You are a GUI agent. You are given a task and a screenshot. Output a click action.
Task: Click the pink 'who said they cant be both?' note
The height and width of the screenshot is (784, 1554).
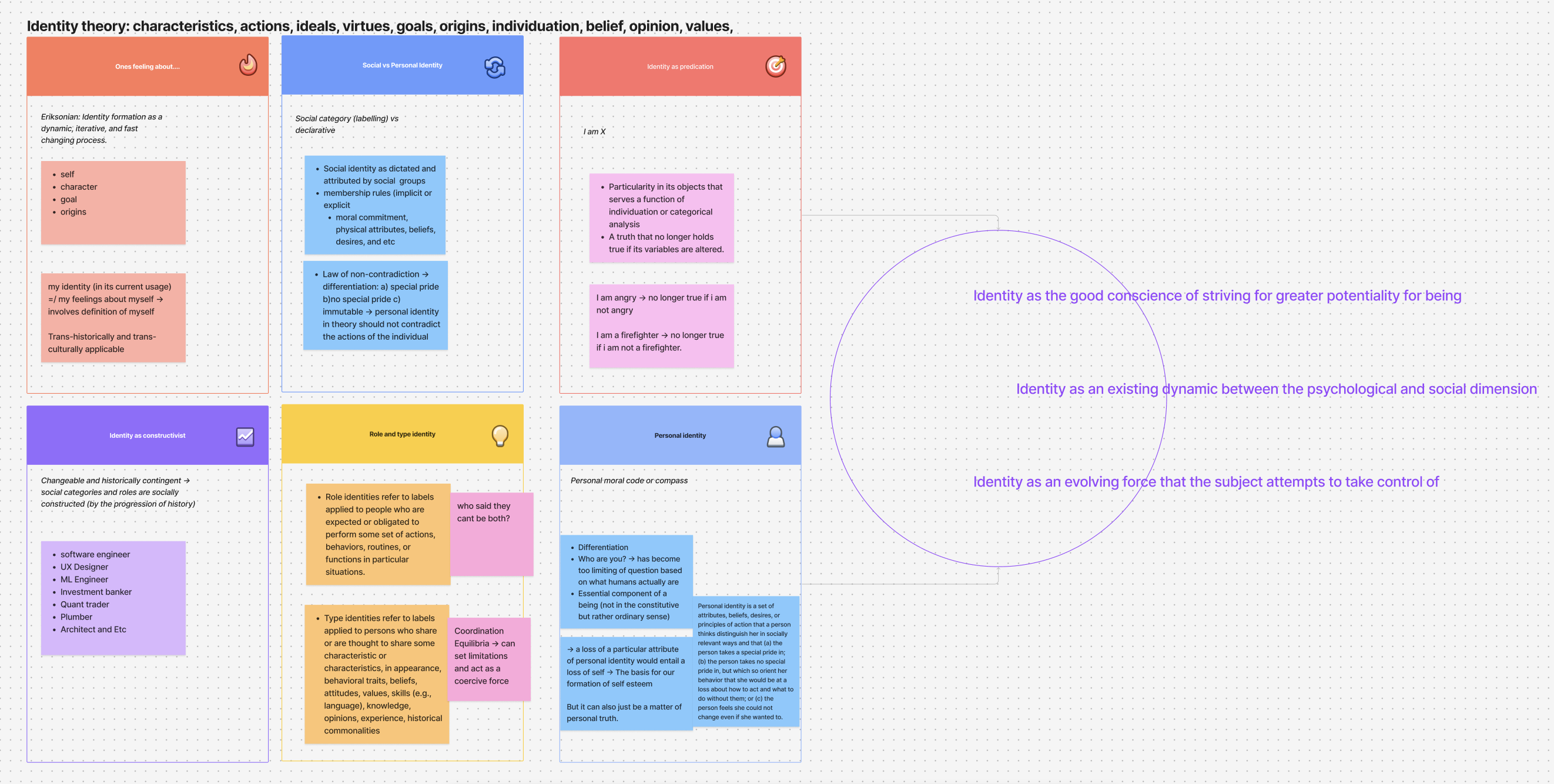pos(492,534)
